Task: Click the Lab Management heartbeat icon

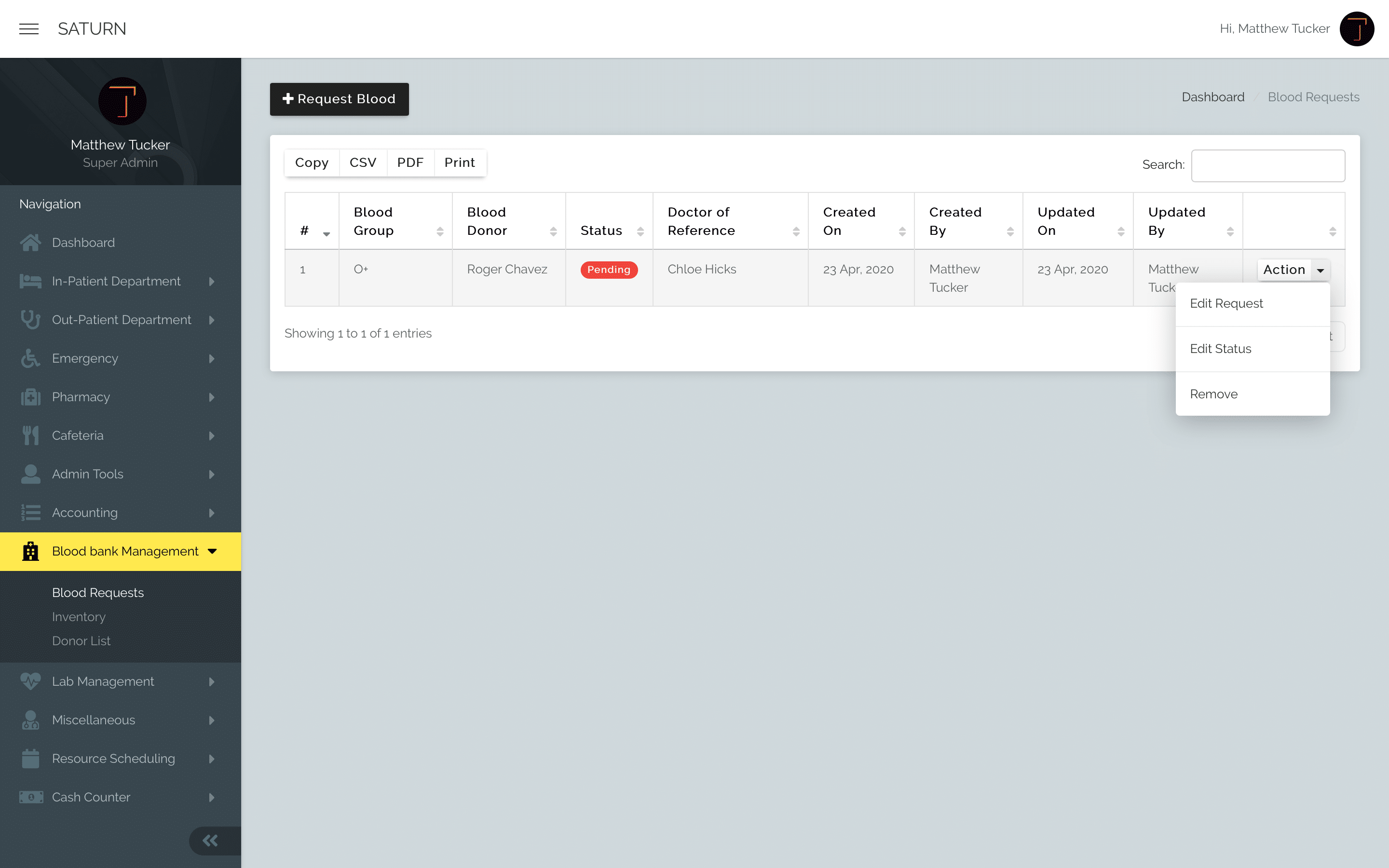Action: tap(30, 681)
